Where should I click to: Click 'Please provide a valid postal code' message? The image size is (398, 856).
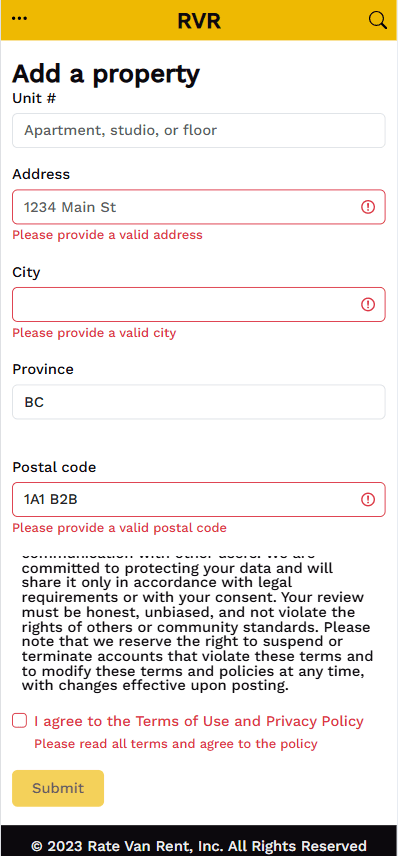coord(120,528)
